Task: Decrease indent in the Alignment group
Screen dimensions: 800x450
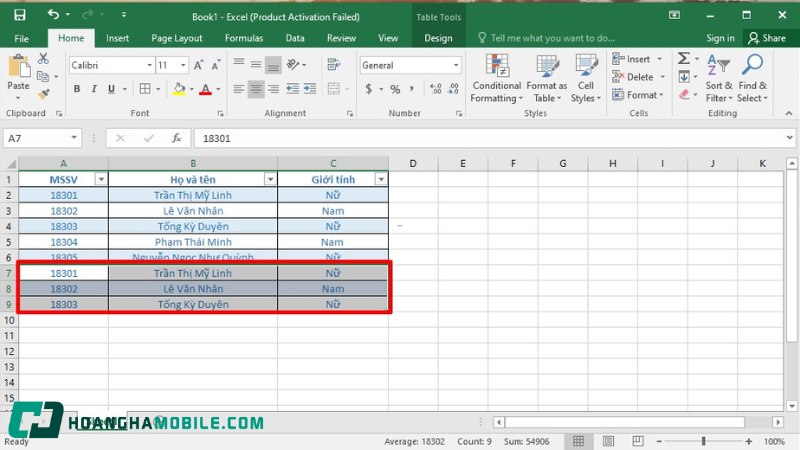Action: pyautogui.click(x=292, y=89)
